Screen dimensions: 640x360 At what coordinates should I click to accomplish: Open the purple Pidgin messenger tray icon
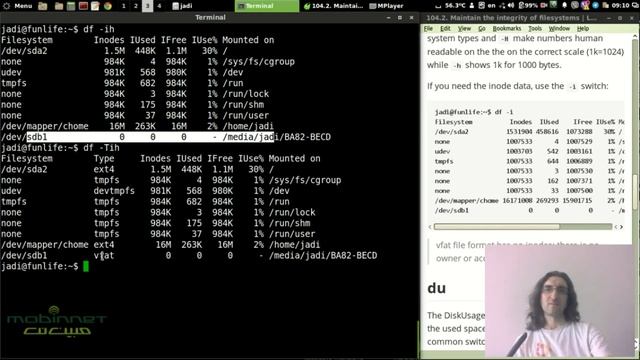click(x=585, y=6)
